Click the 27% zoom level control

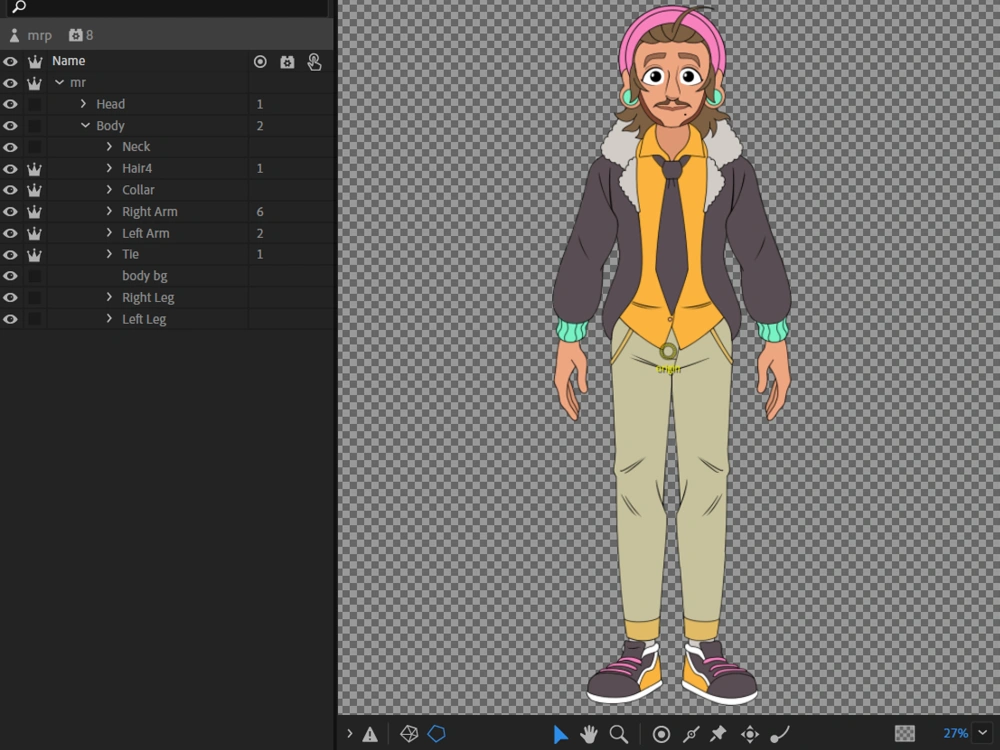(955, 733)
